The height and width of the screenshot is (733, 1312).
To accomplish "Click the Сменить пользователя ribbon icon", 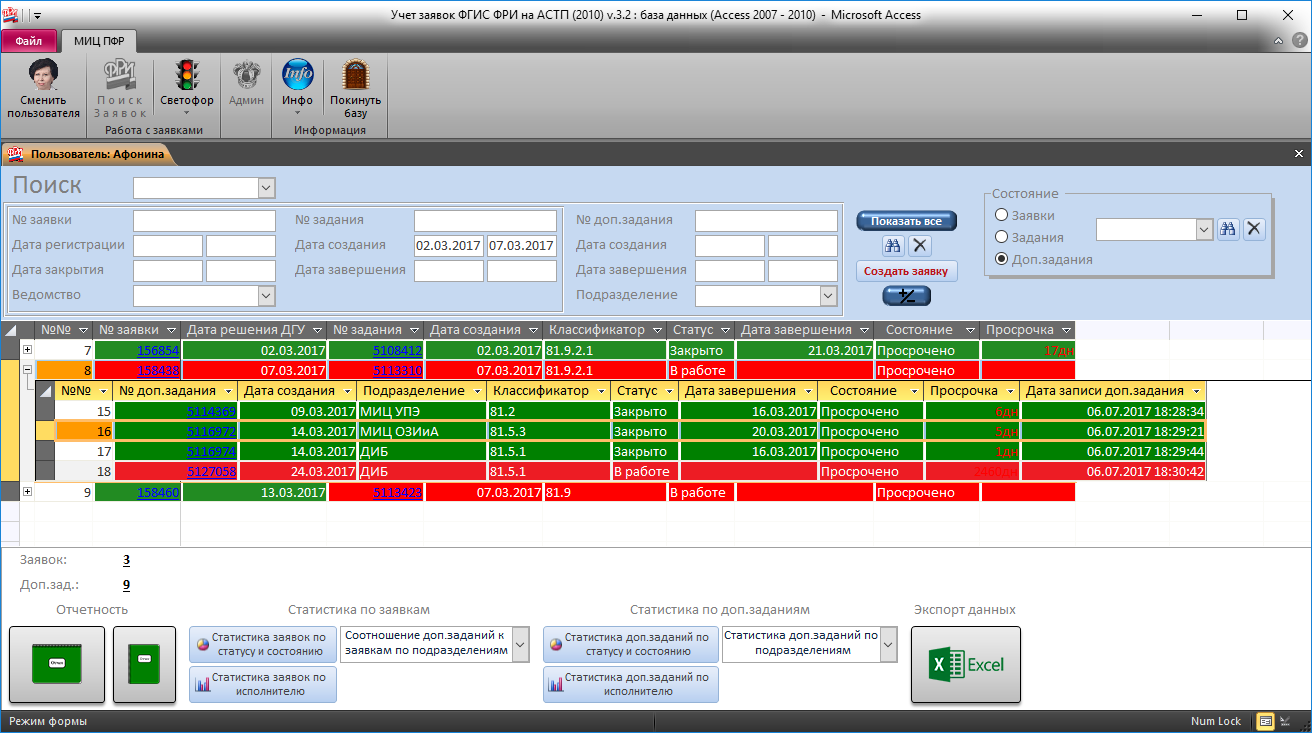I will coord(43,76).
